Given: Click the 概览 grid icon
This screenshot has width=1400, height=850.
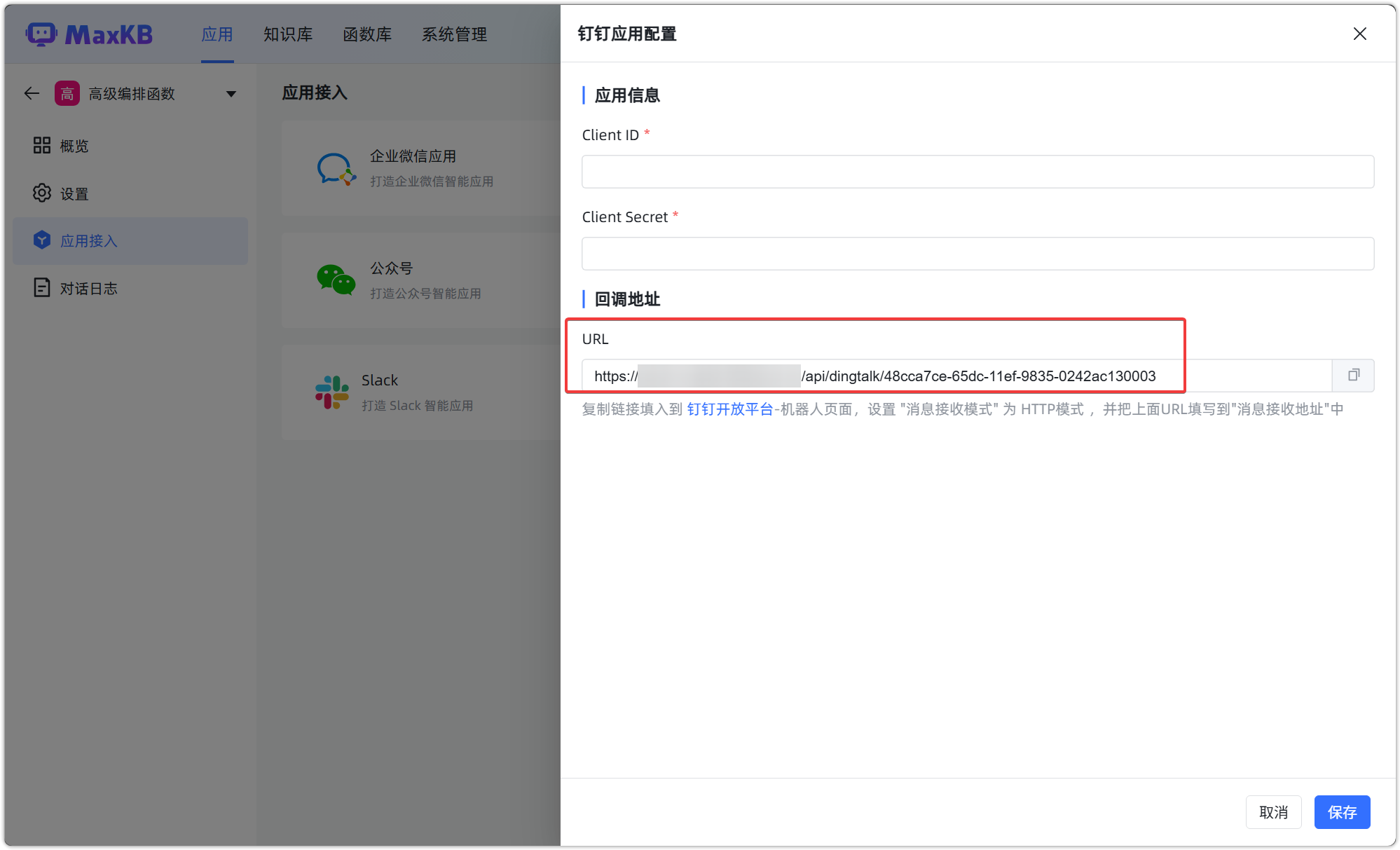Looking at the screenshot, I should [42, 145].
